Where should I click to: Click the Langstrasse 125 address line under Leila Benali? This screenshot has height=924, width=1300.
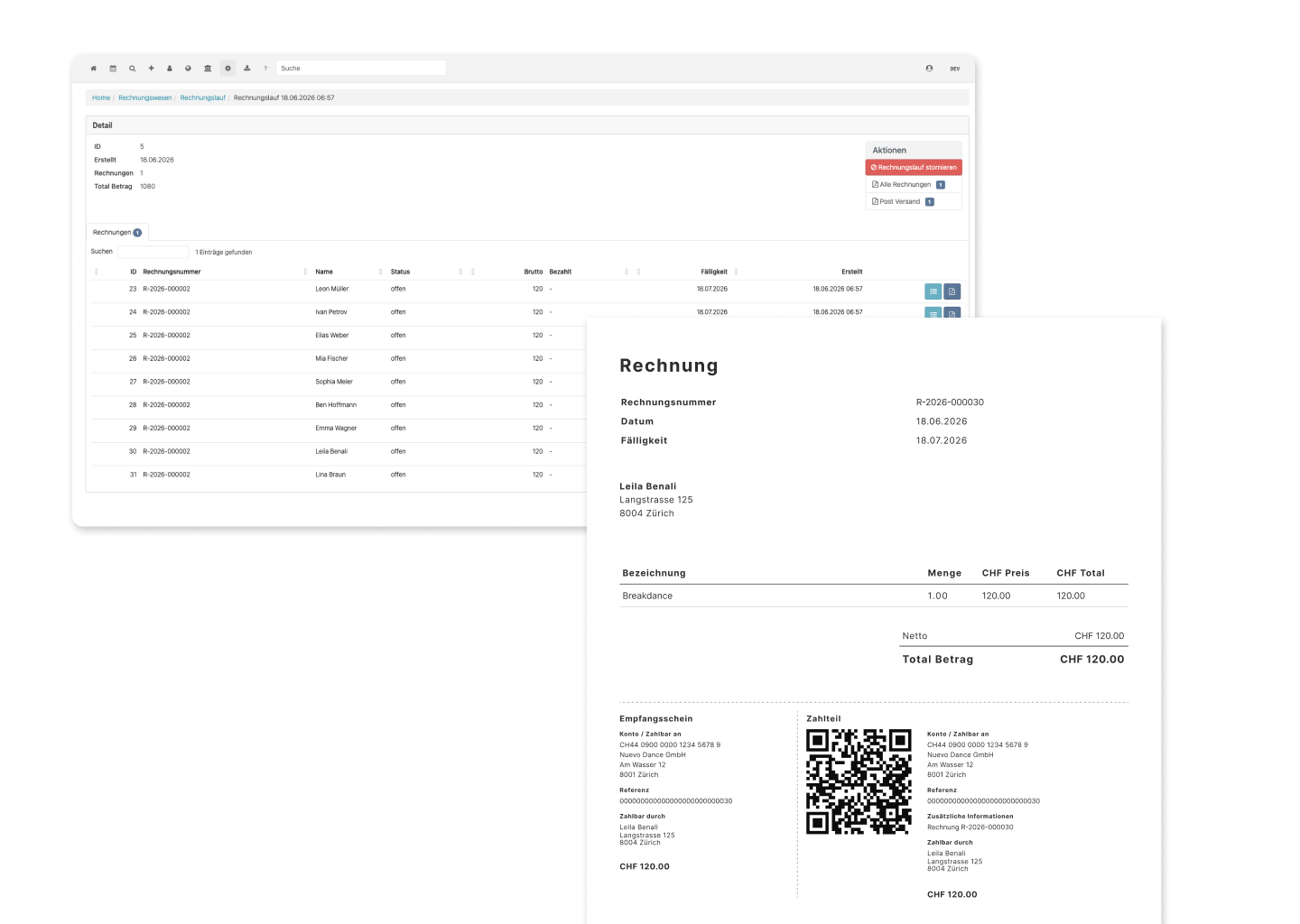pyautogui.click(x=656, y=500)
